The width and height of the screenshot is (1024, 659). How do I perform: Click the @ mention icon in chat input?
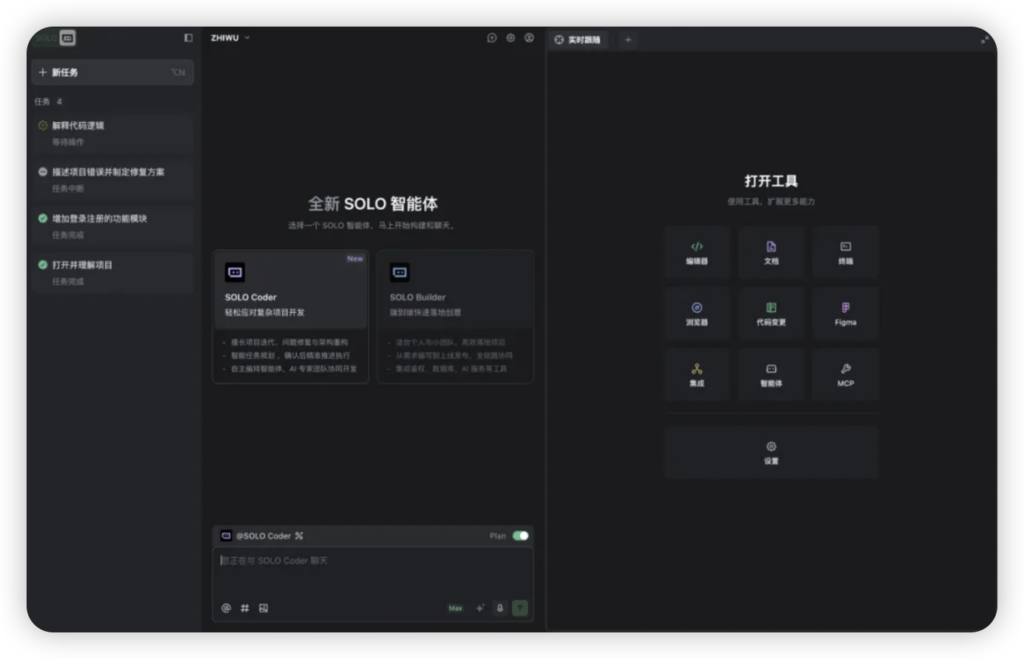tap(226, 608)
